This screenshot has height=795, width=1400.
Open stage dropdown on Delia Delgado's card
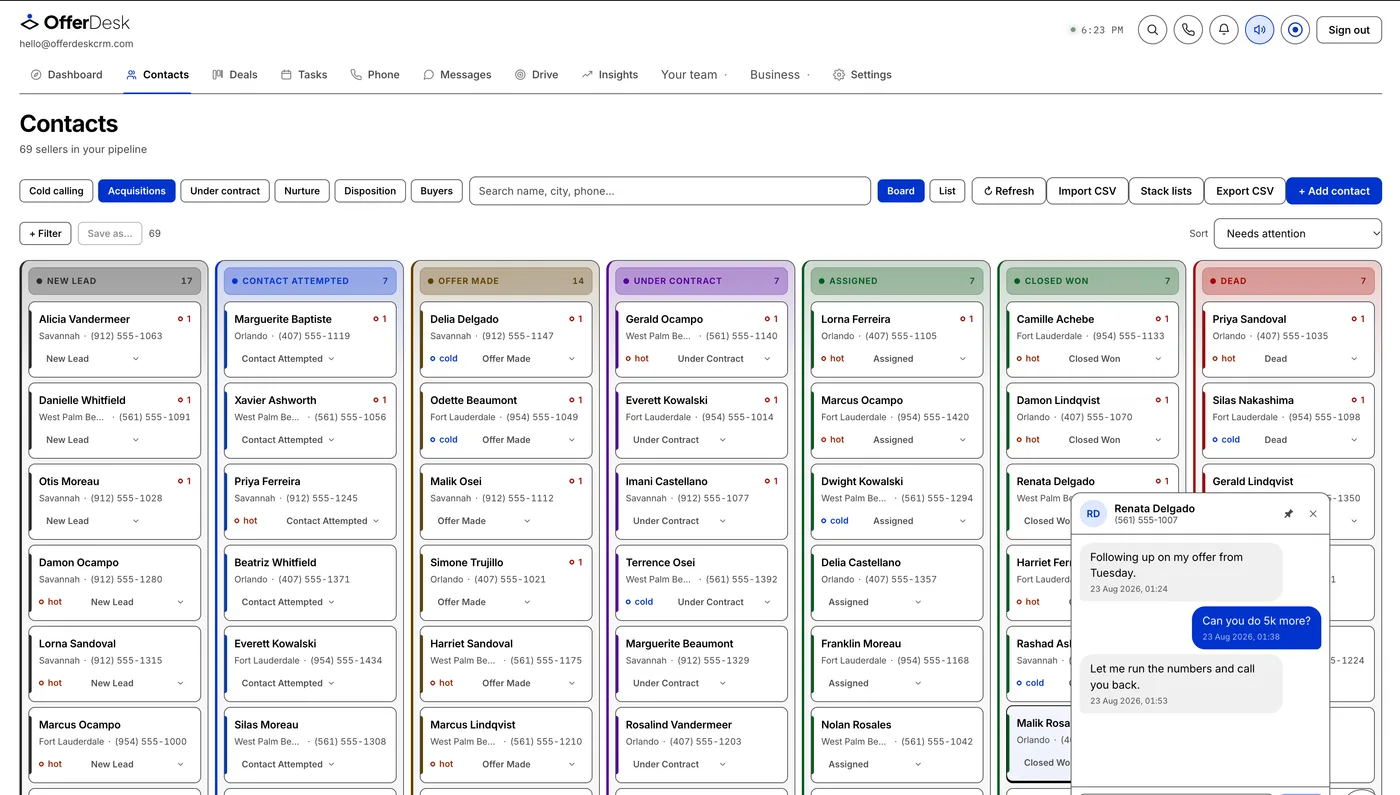coord(529,359)
